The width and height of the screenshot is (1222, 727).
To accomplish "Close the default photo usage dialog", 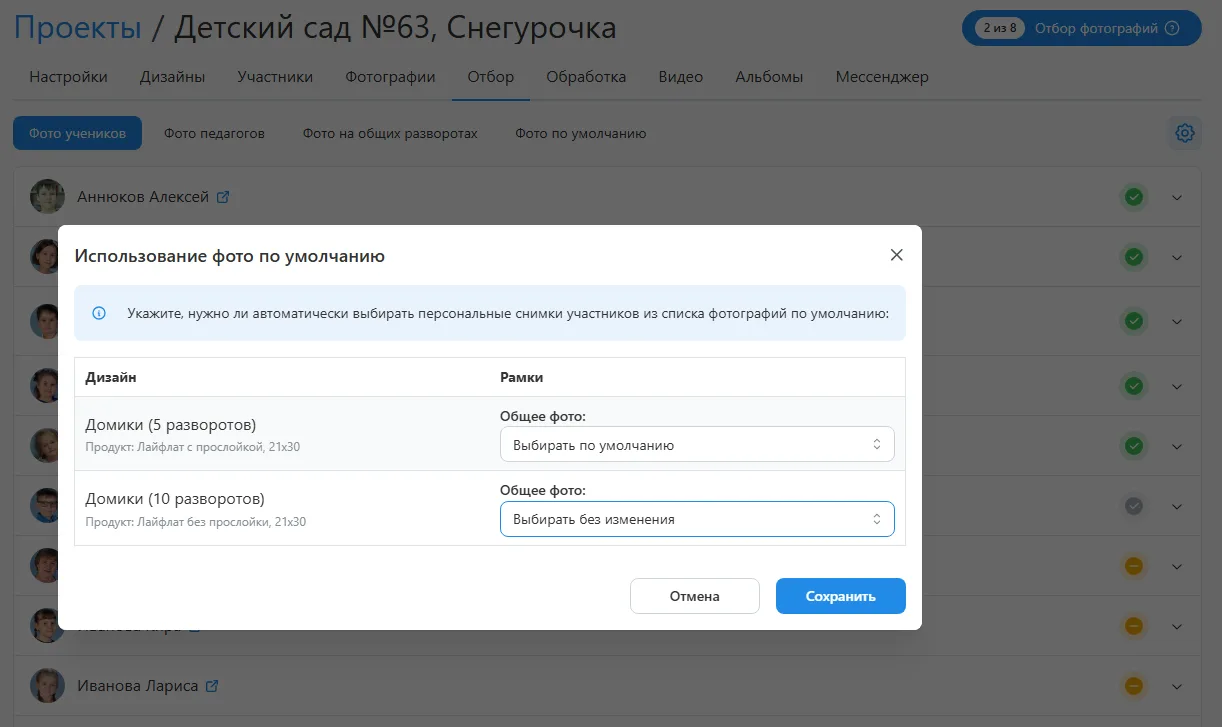I will [x=896, y=255].
